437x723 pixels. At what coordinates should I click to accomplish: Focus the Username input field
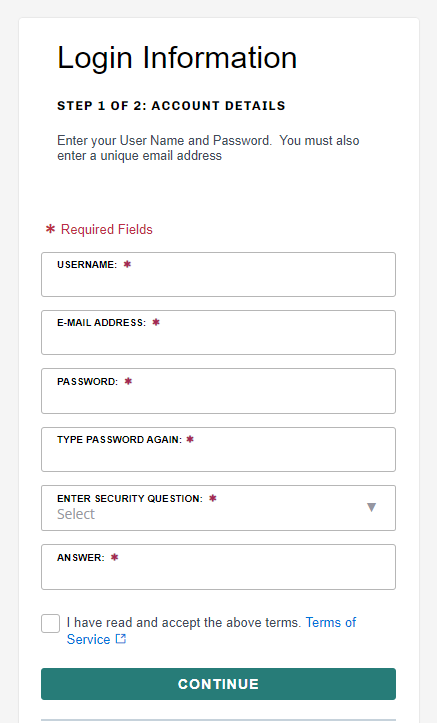click(x=218, y=274)
